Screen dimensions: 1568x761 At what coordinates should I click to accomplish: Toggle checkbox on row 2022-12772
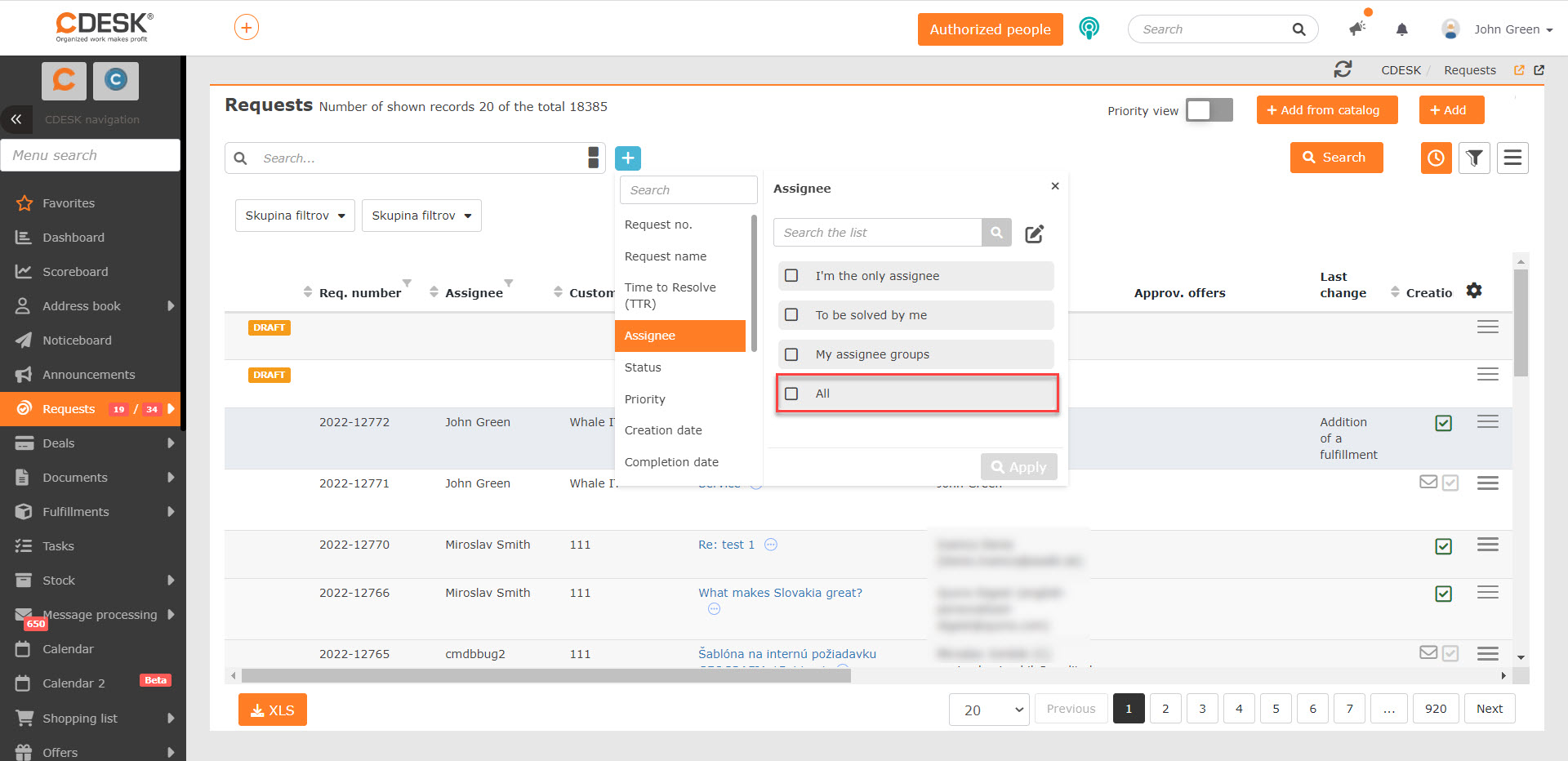point(1444,423)
